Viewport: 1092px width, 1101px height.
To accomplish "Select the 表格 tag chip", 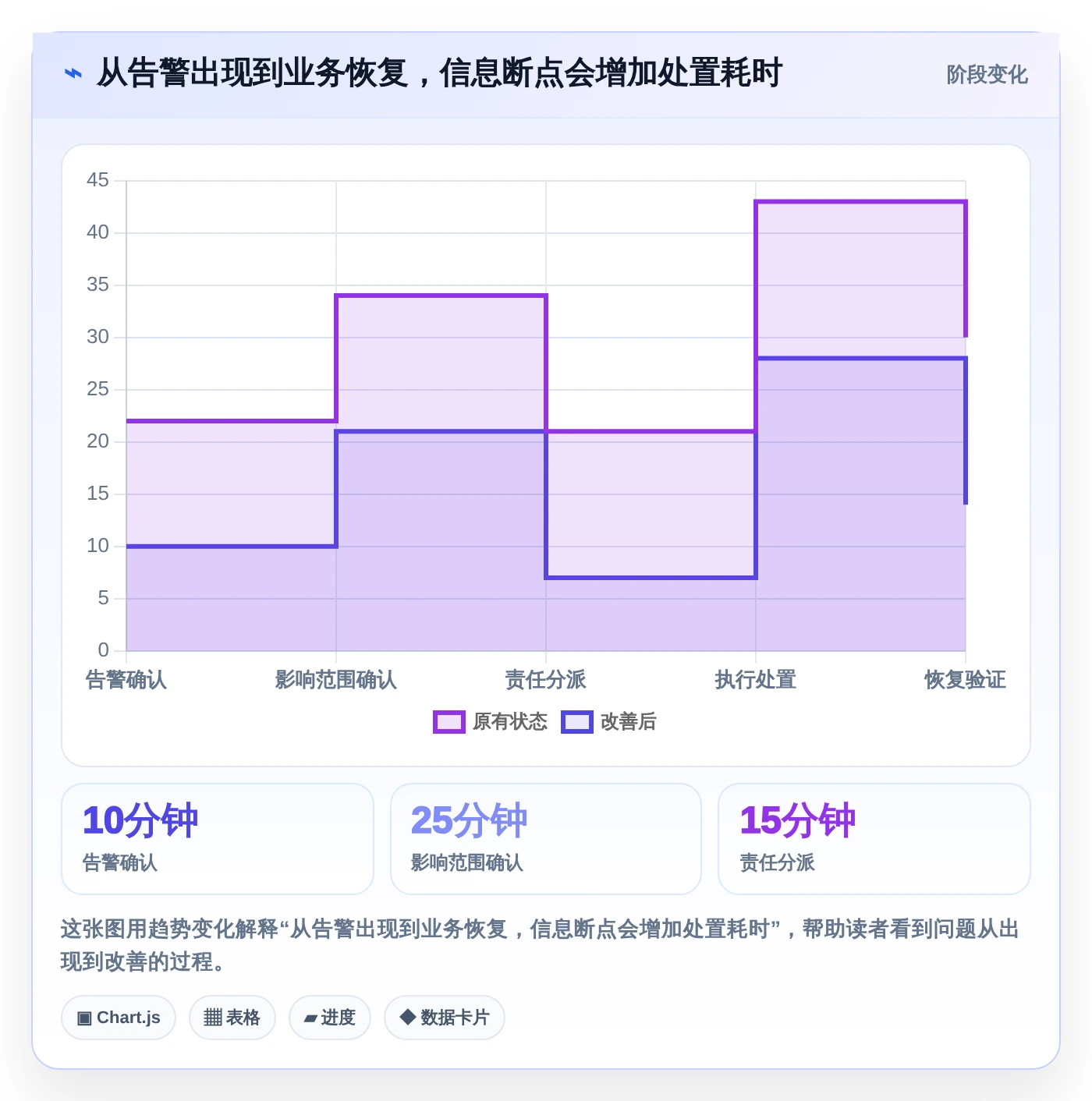I will tap(232, 1018).
